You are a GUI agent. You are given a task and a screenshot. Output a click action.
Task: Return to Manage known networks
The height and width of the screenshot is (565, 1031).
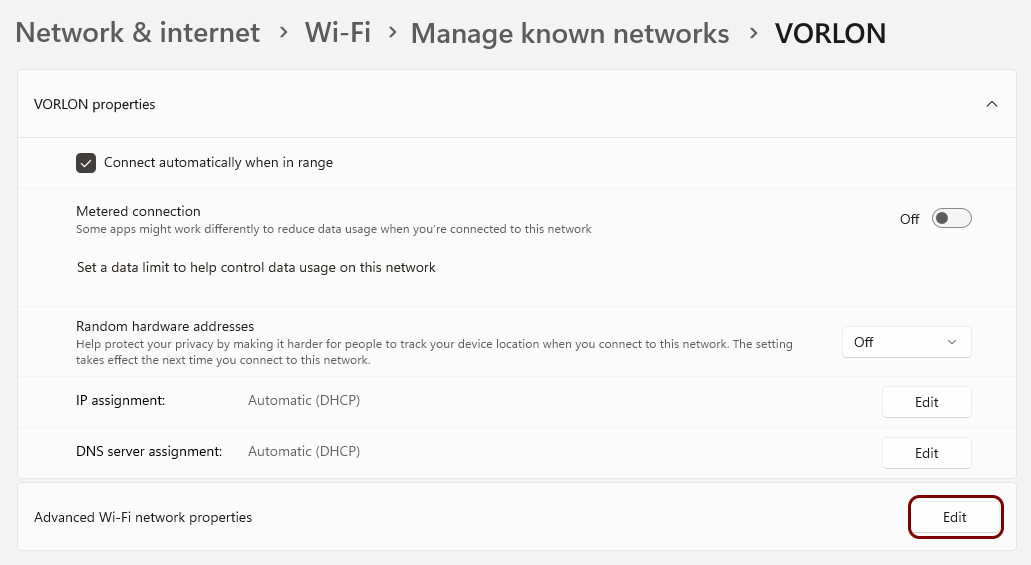tap(570, 33)
